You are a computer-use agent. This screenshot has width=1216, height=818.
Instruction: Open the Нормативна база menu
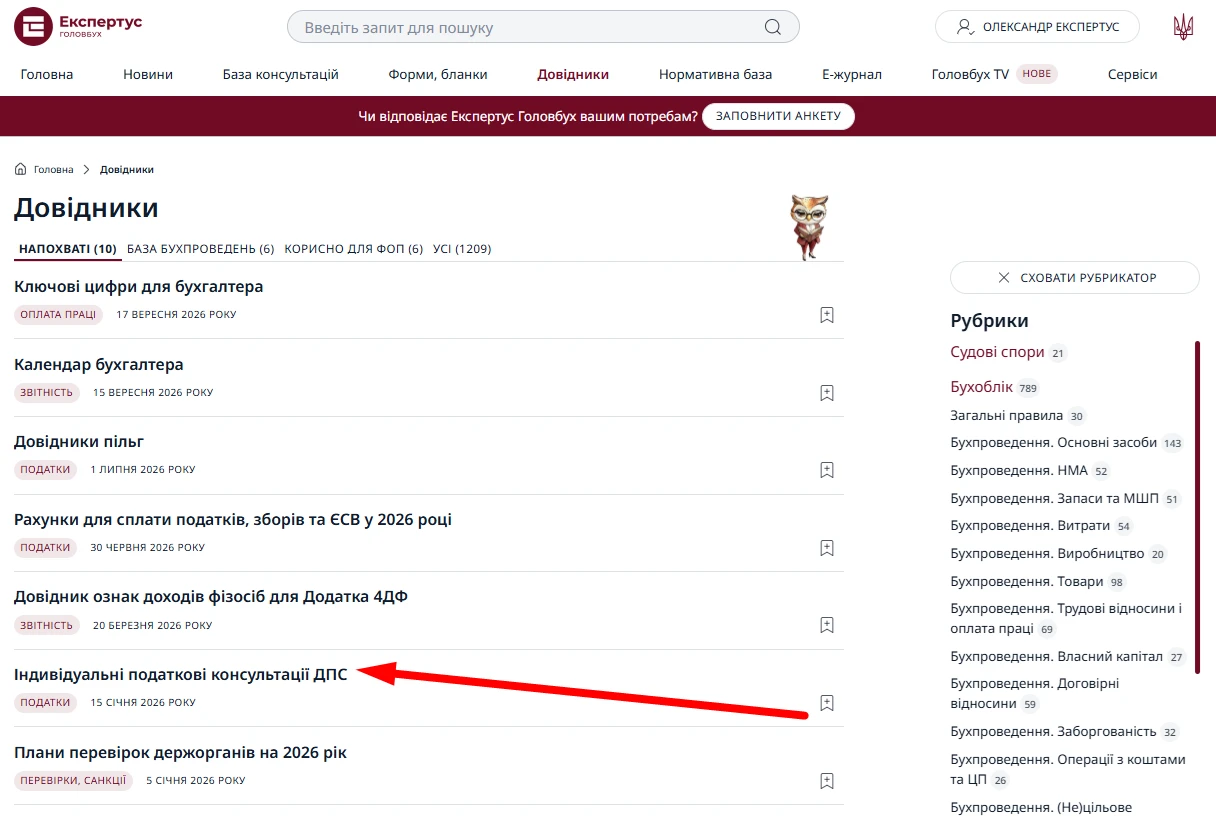[x=715, y=74]
